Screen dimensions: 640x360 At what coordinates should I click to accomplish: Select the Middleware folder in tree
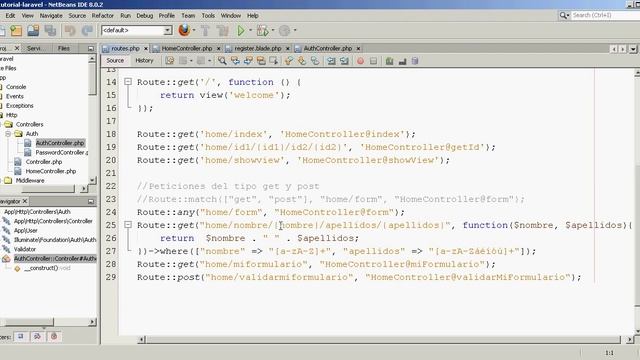pos(30,180)
